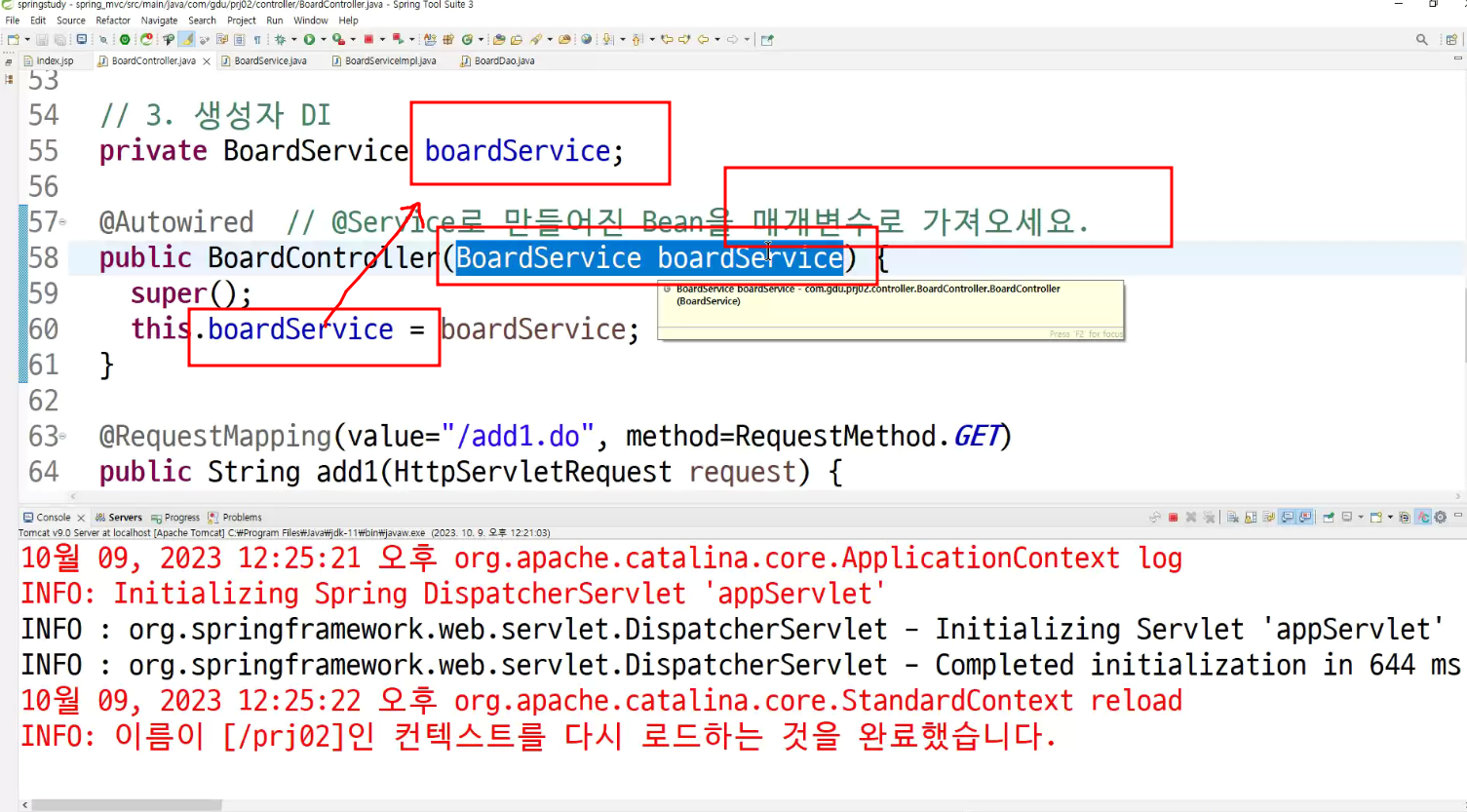Click the Debug bug icon

point(281,40)
